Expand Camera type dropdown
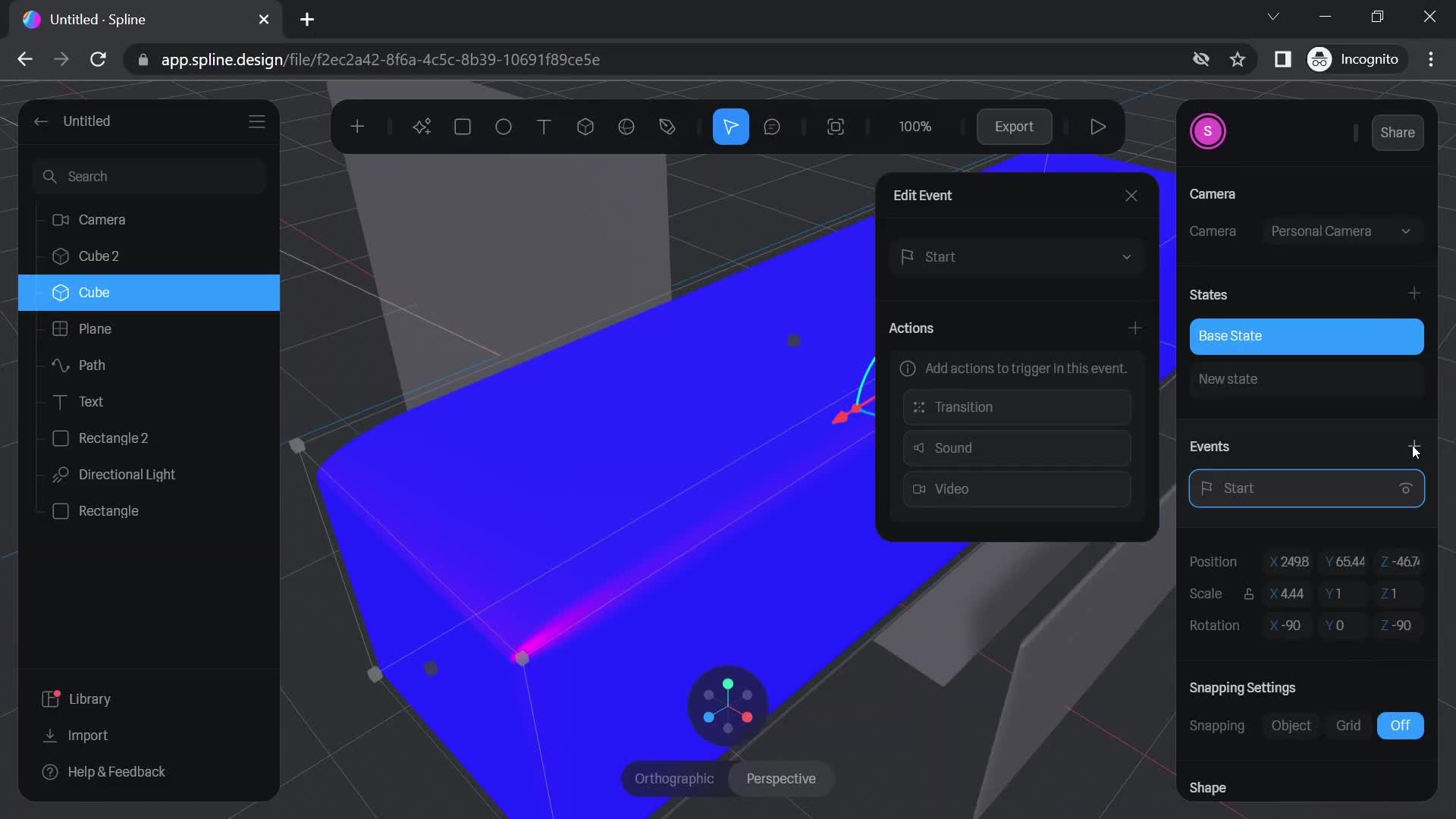 pyautogui.click(x=1407, y=233)
